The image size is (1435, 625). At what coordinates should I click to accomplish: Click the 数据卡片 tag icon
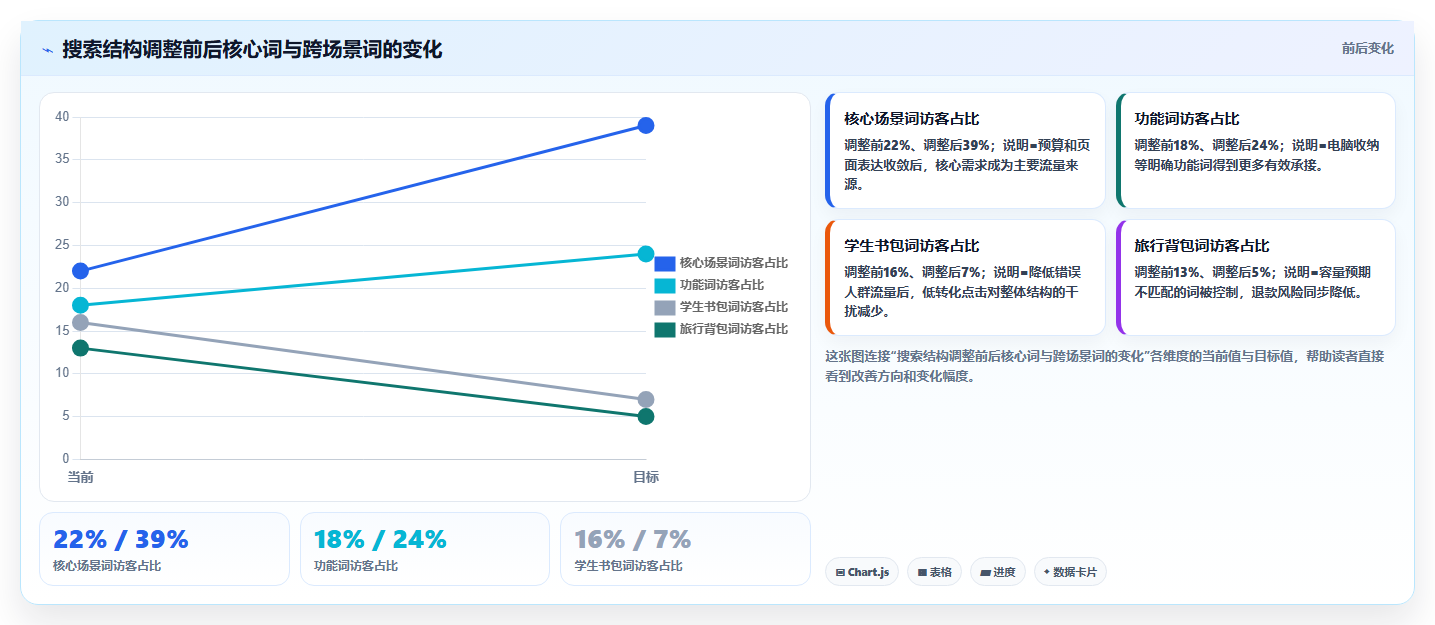coord(1047,572)
